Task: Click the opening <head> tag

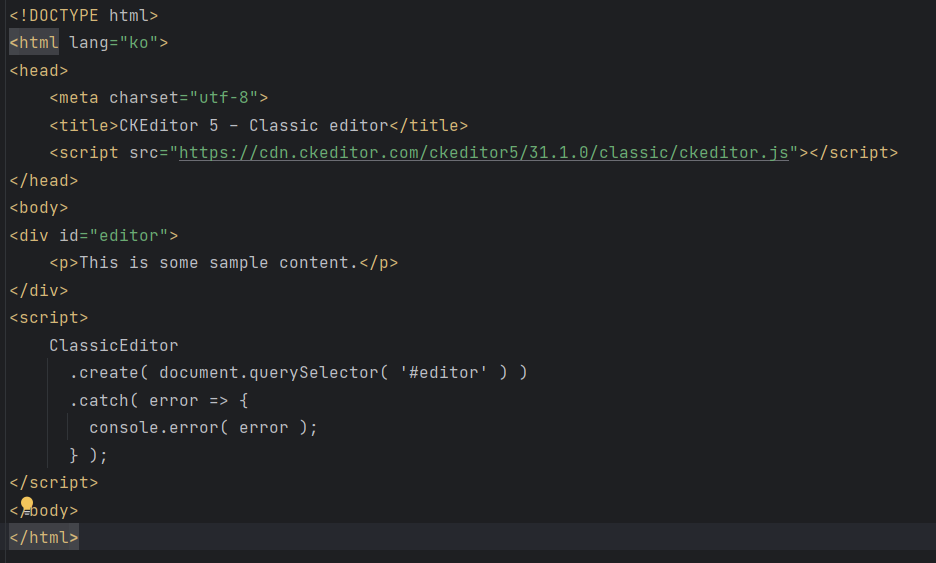Action: click(39, 70)
